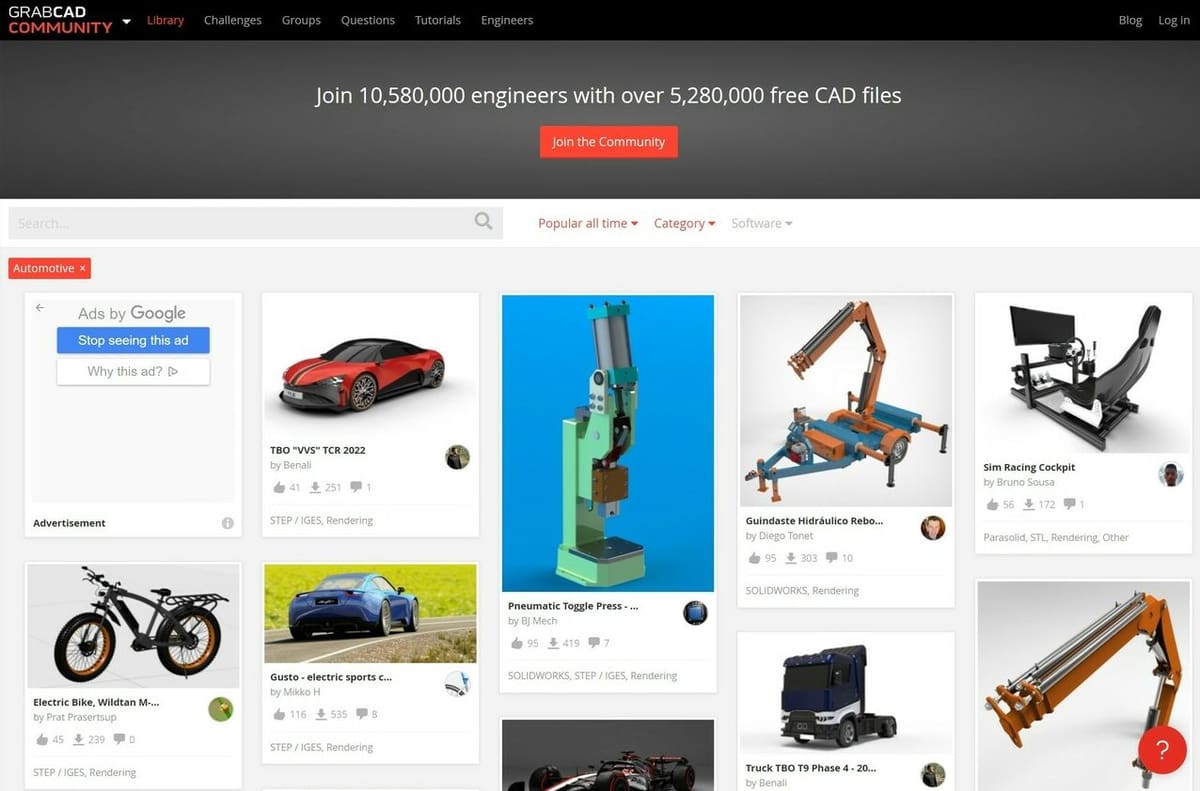Open the hydraulic crane trailer thumbnail
This screenshot has width=1200, height=791.
pyautogui.click(x=846, y=401)
